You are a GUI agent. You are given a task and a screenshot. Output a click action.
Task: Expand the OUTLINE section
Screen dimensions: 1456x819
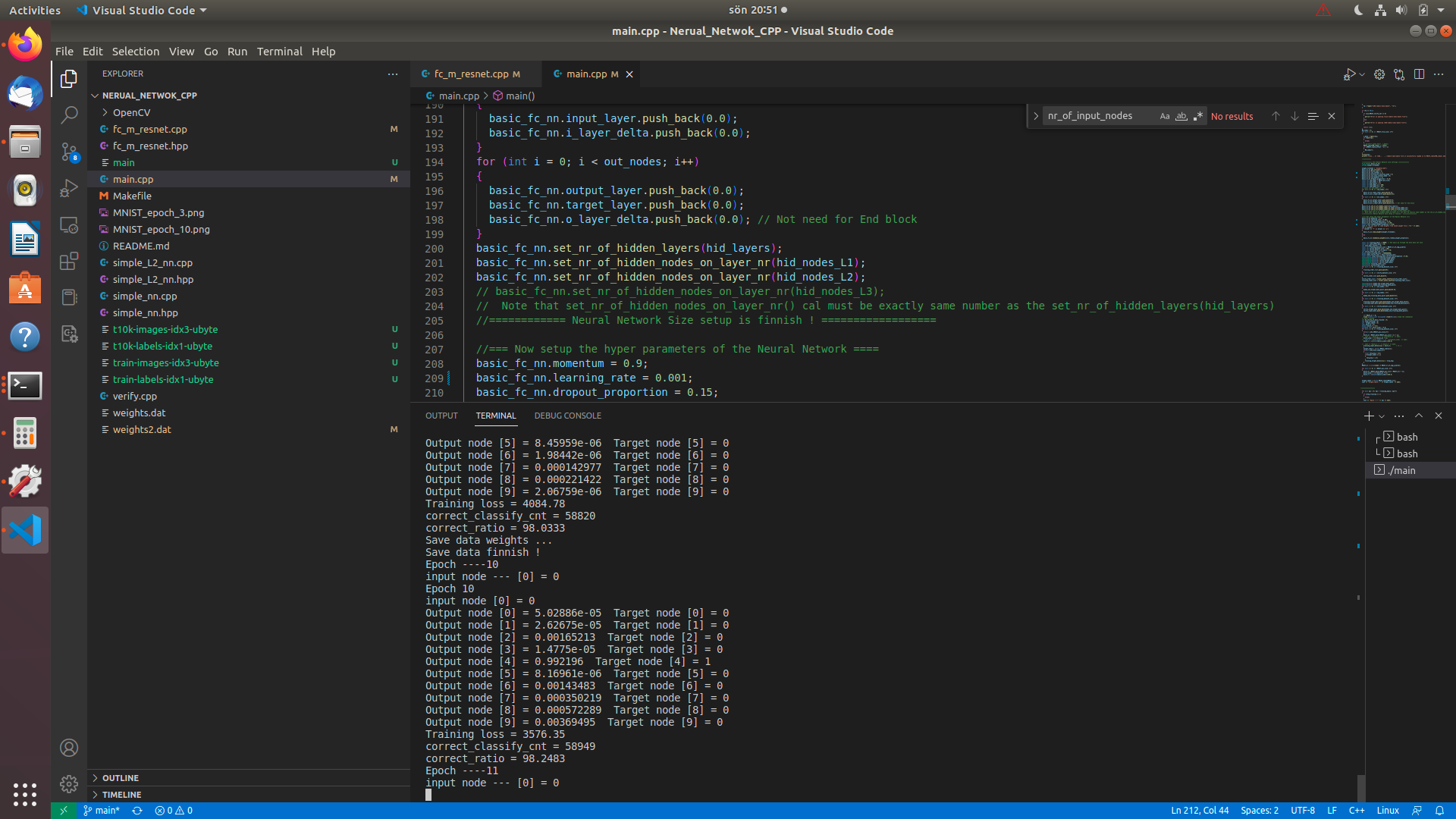point(121,778)
